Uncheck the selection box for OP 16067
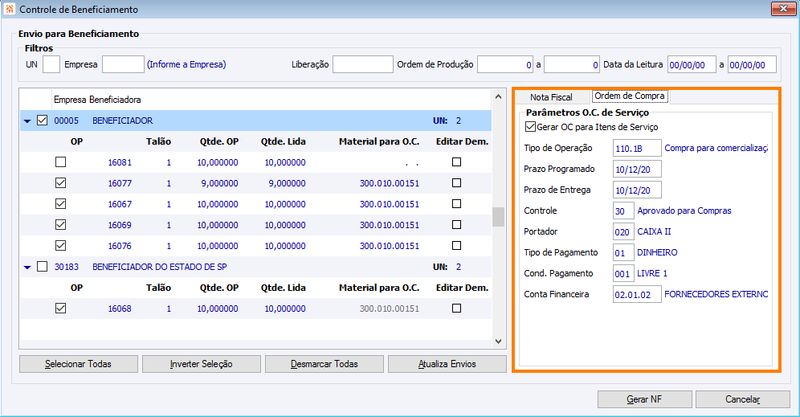This screenshot has width=800, height=417. 61,204
